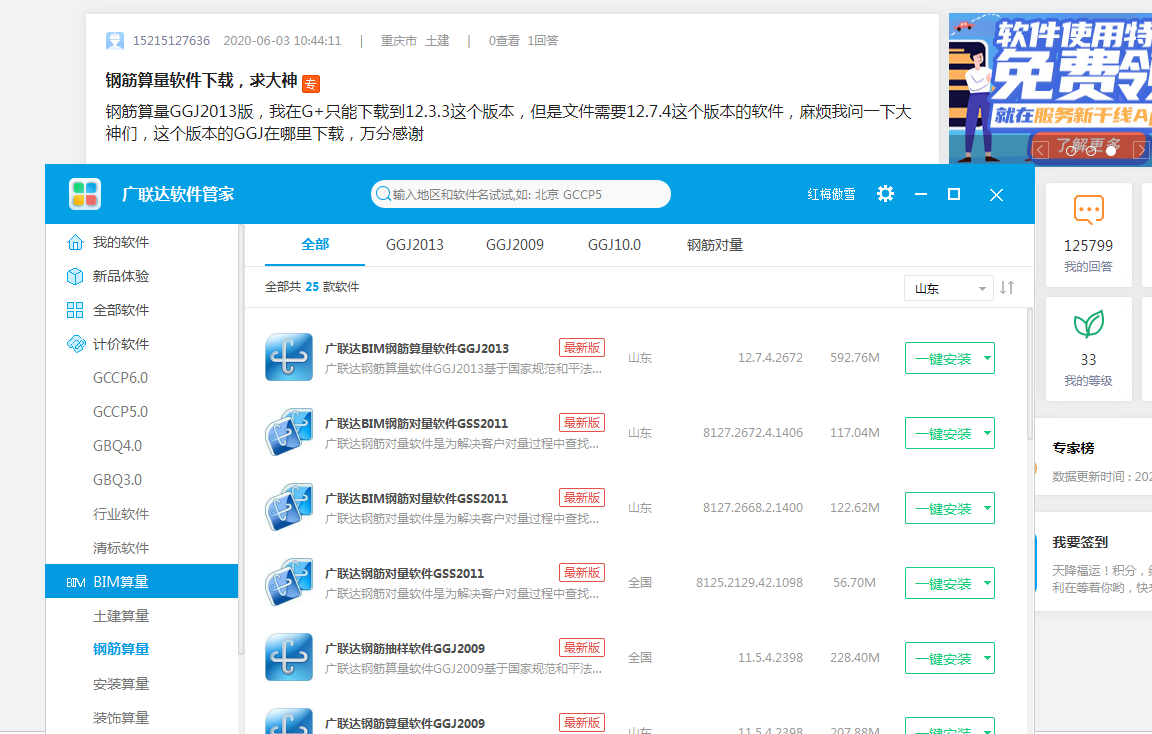The image size is (1152, 734).
Task: Click the orange 专 badge after question title
Action: click(311, 84)
